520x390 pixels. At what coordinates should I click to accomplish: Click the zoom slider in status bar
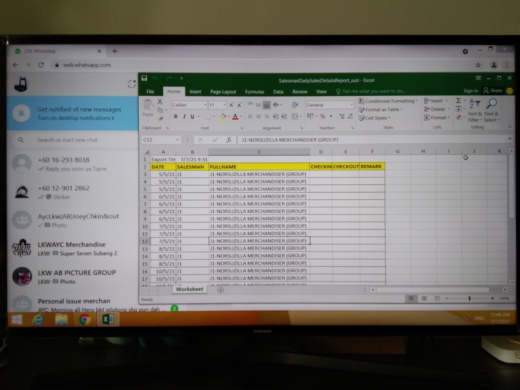(x=469, y=299)
